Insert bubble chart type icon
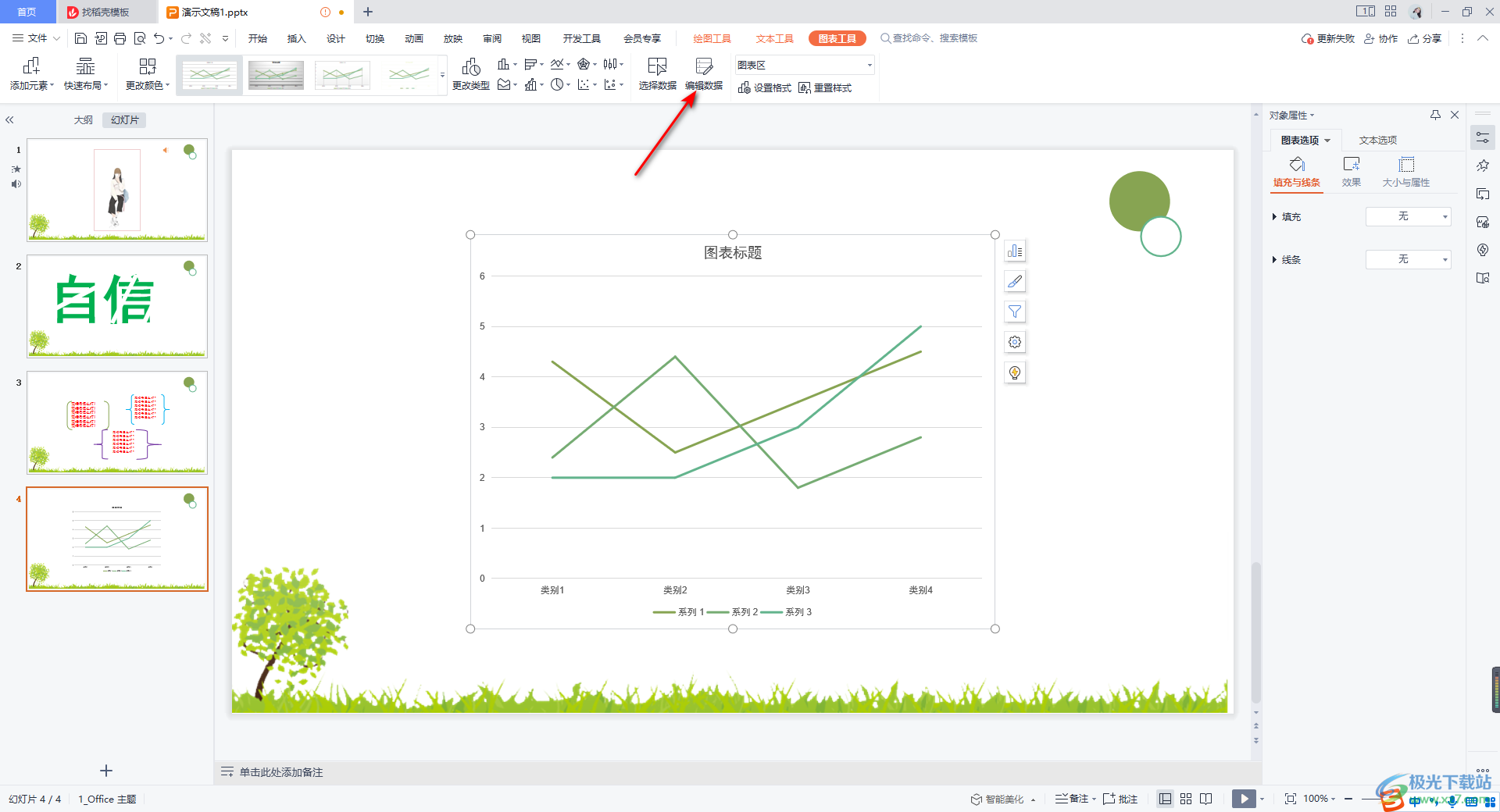This screenshot has height=812, width=1500. click(610, 84)
